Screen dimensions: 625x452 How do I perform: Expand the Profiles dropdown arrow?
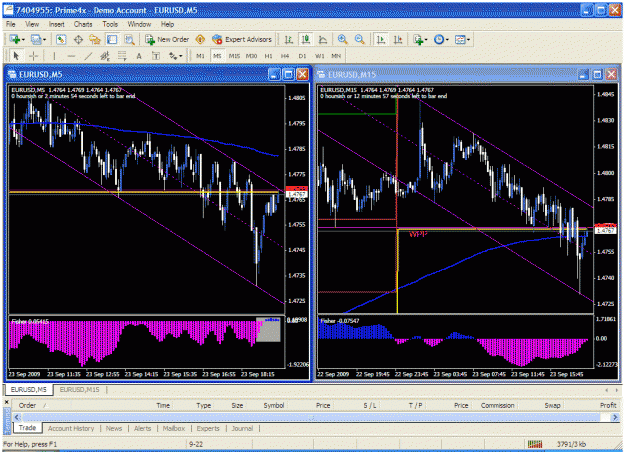[x=44, y=40]
